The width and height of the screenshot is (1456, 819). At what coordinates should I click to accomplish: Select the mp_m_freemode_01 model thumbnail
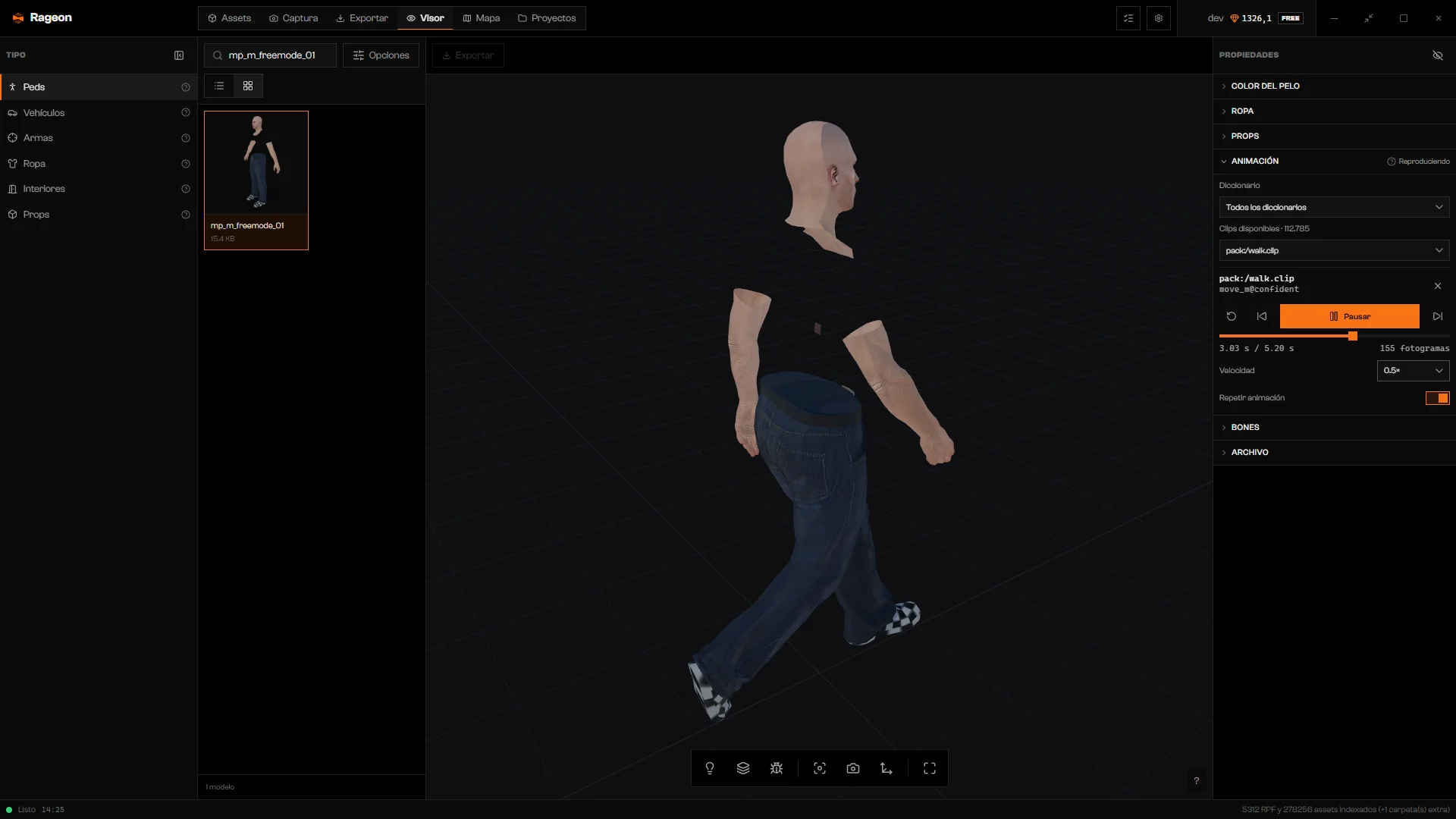pos(256,180)
